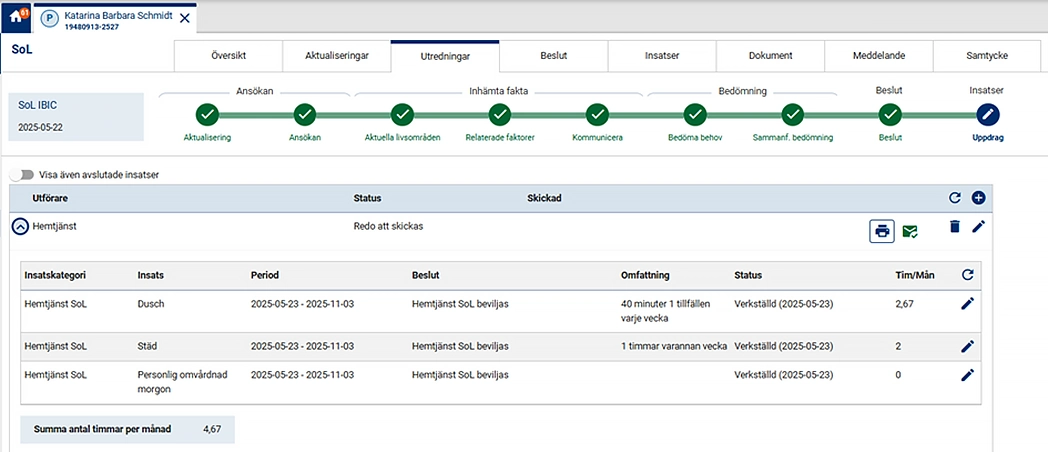Select the Aktuella livsområden step checkmark
The image size is (1048, 452).
click(402, 115)
